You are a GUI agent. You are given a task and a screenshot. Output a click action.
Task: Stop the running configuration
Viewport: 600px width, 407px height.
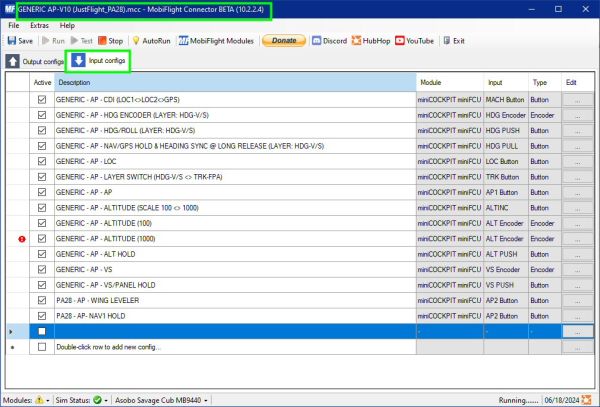tap(110, 41)
